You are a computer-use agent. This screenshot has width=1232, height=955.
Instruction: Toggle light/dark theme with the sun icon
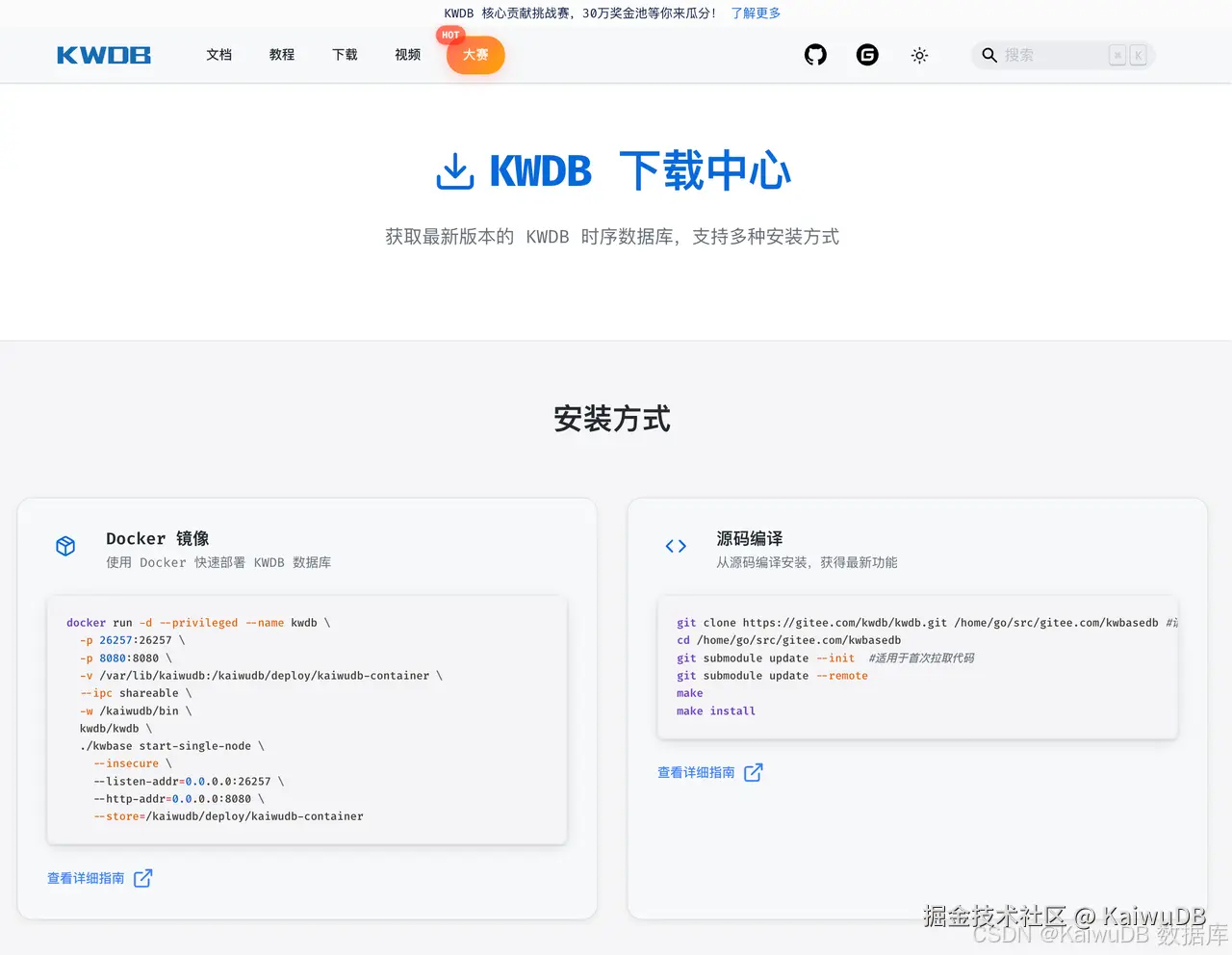[x=919, y=55]
